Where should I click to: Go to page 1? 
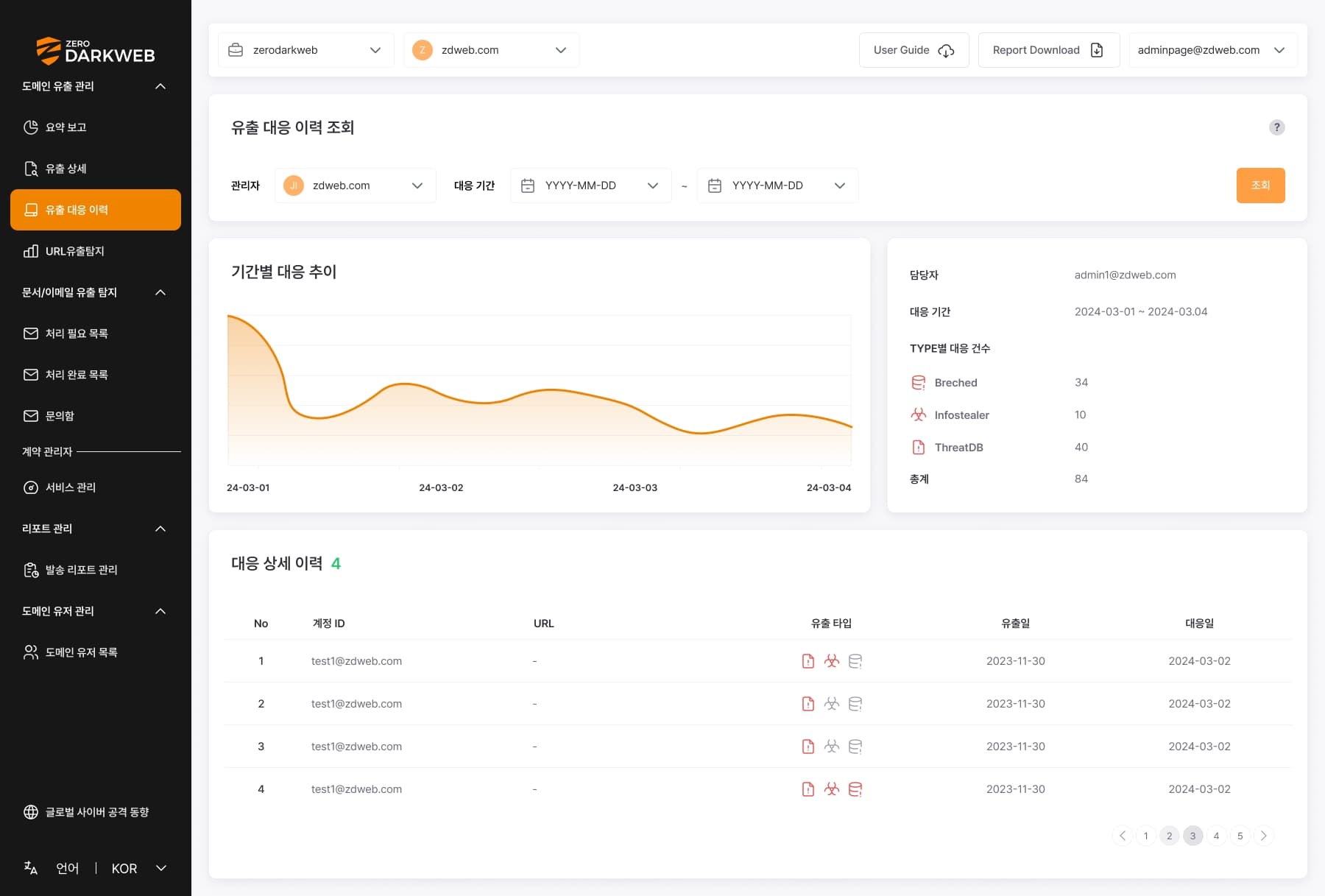click(x=1146, y=836)
